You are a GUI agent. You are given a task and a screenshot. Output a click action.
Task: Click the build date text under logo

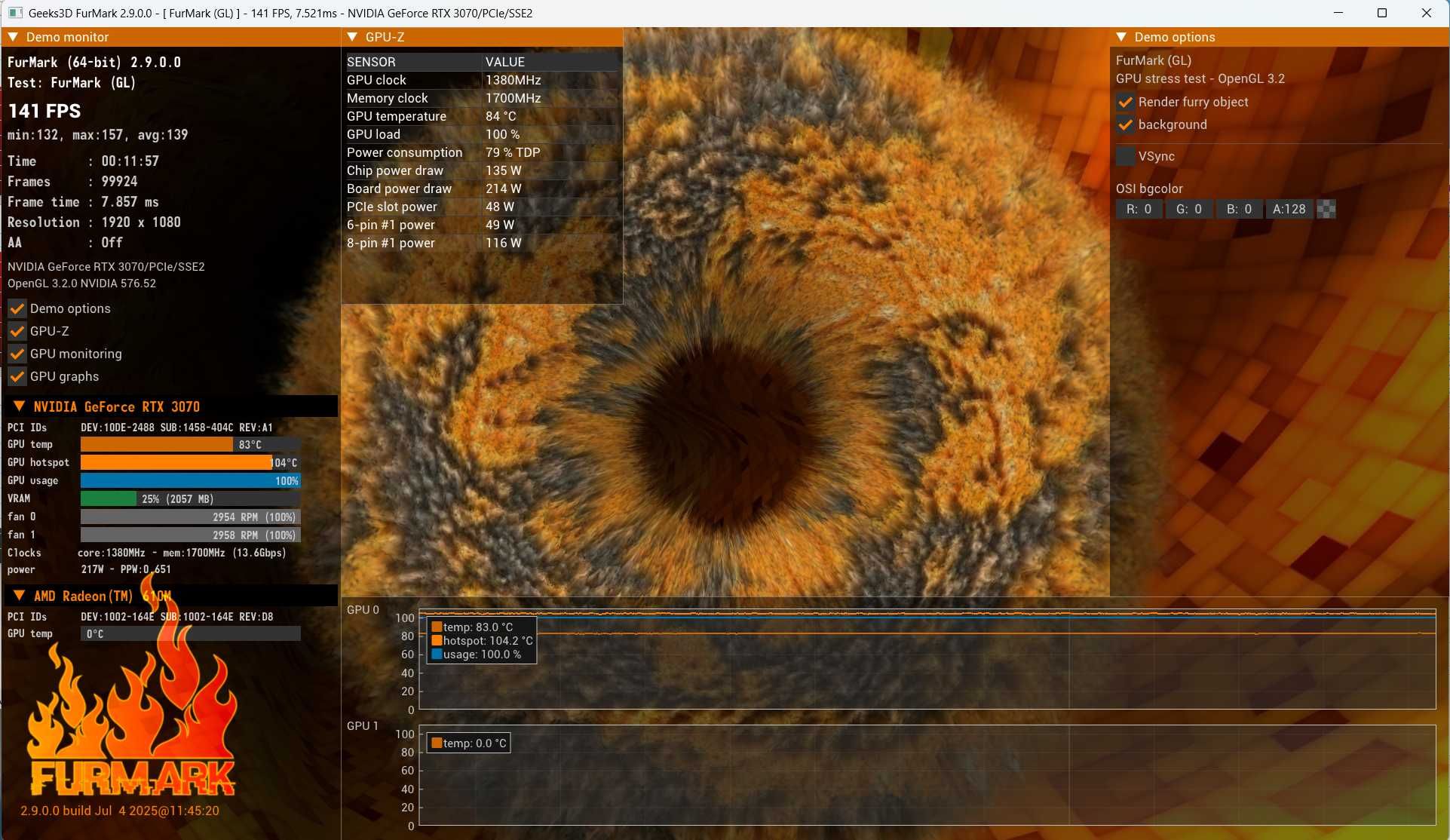(x=119, y=811)
